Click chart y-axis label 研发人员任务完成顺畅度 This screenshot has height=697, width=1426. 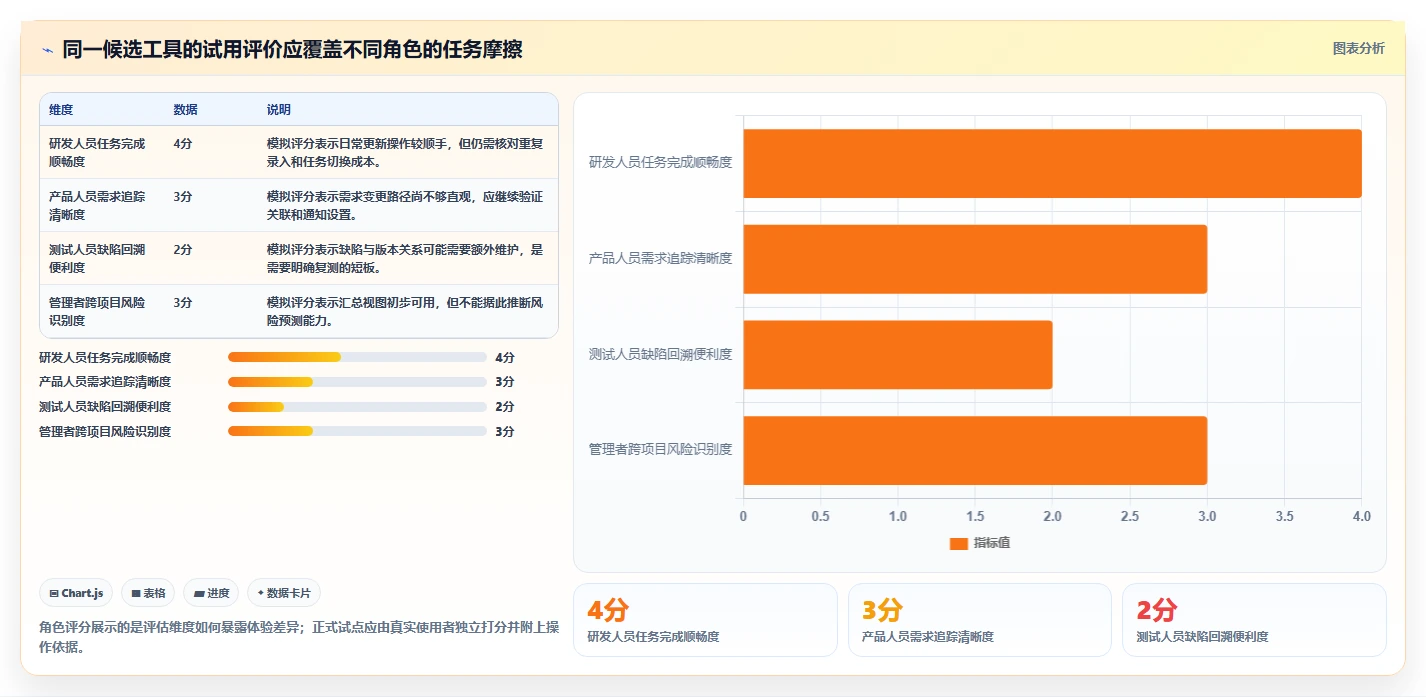pos(660,162)
